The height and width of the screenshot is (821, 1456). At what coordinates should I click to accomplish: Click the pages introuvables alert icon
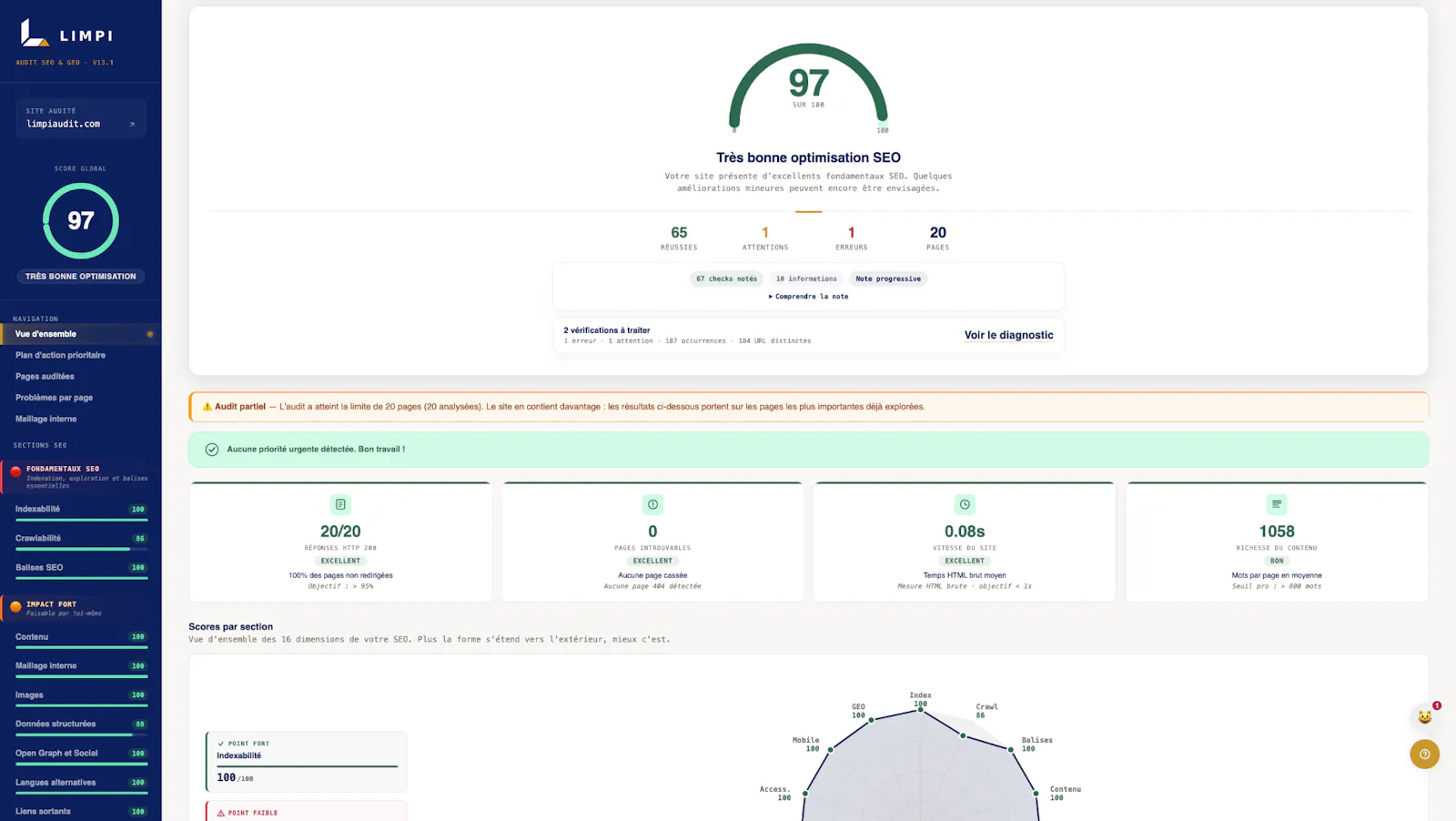point(652,504)
